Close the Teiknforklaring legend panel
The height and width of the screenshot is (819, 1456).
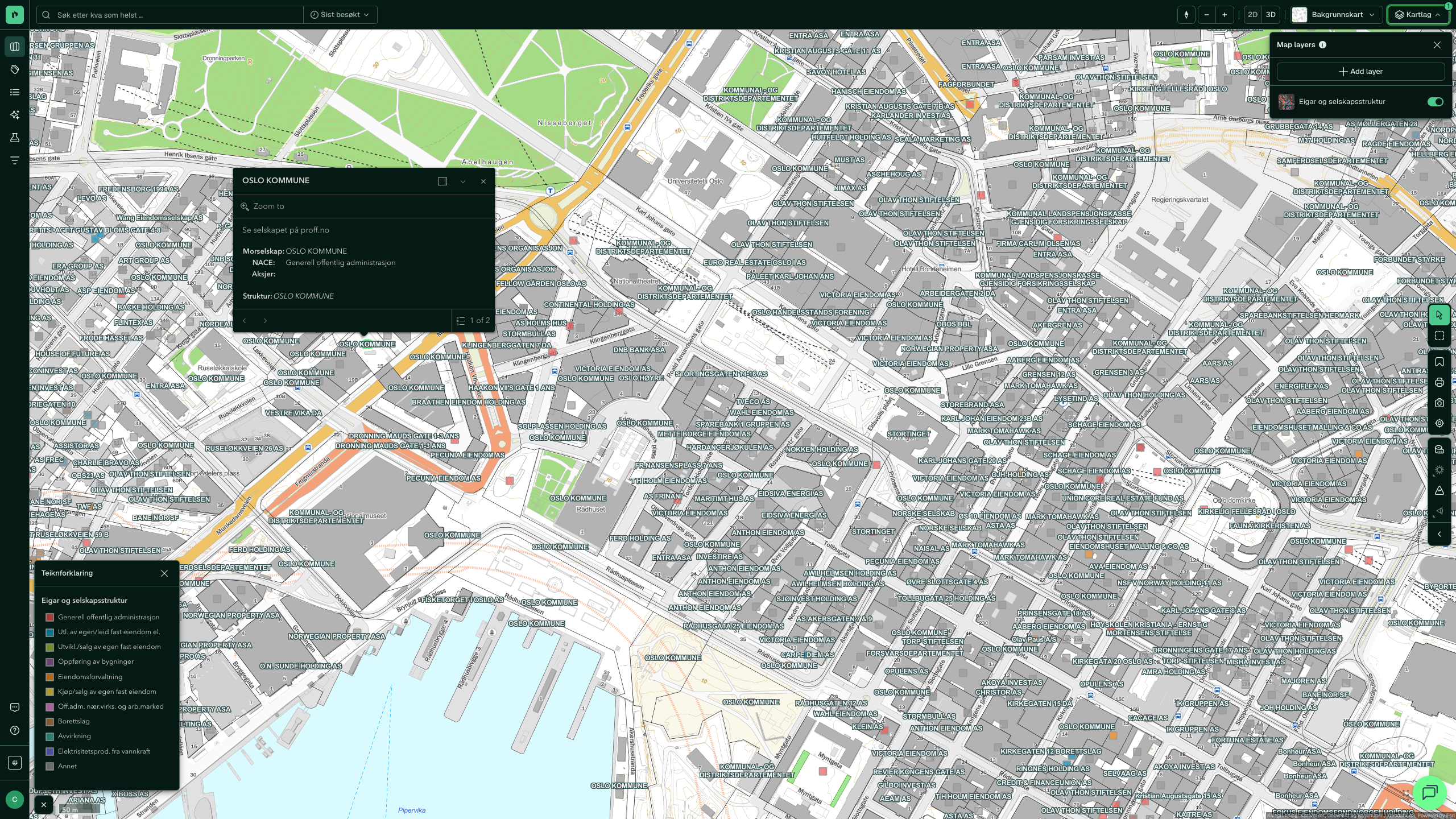tap(164, 573)
